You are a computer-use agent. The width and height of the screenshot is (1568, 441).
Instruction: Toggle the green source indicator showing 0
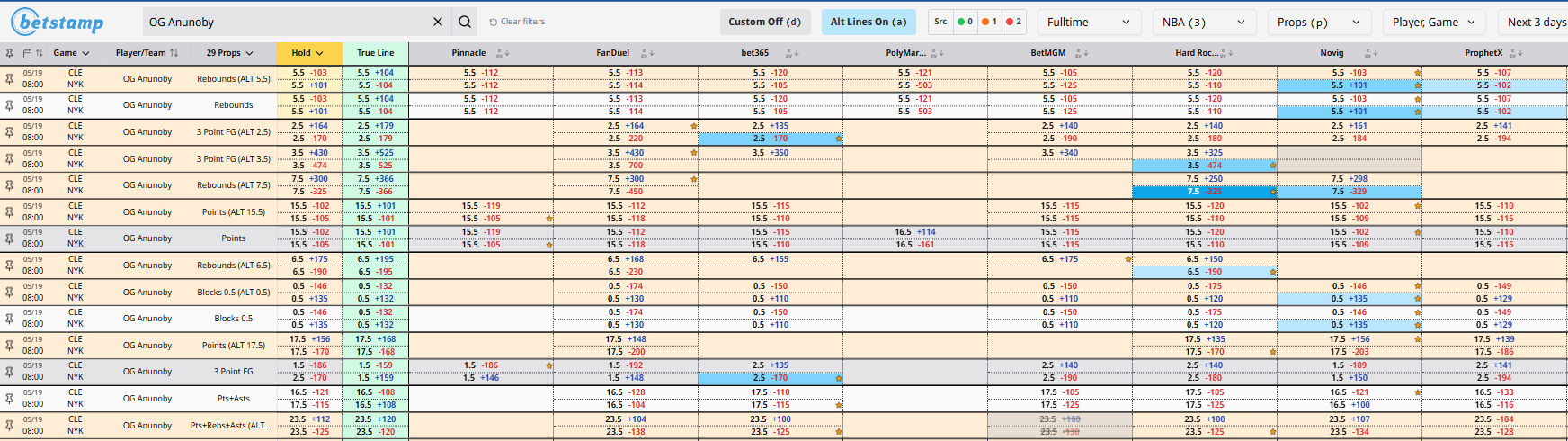click(x=965, y=22)
